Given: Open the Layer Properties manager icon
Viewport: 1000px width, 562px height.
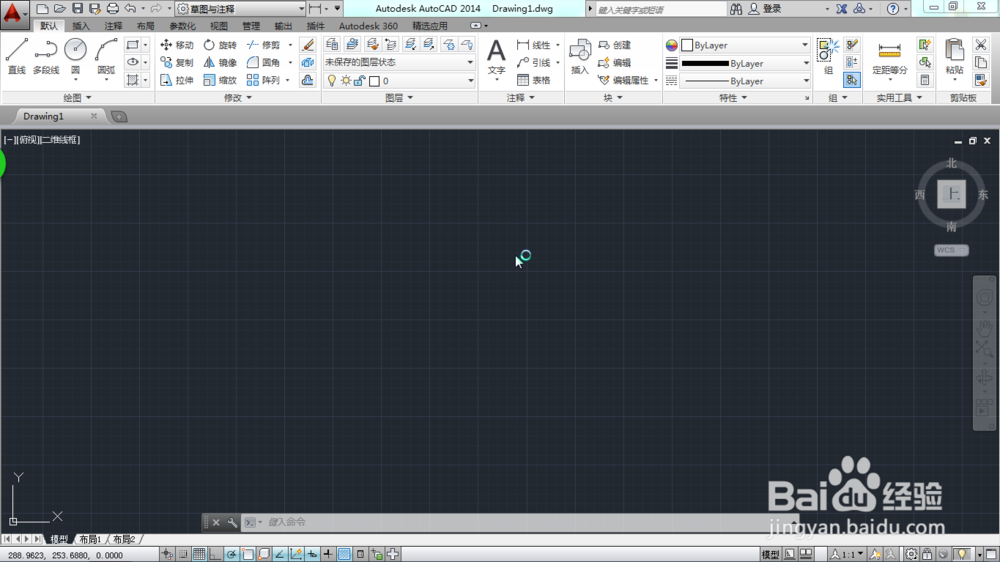Looking at the screenshot, I should pos(332,44).
